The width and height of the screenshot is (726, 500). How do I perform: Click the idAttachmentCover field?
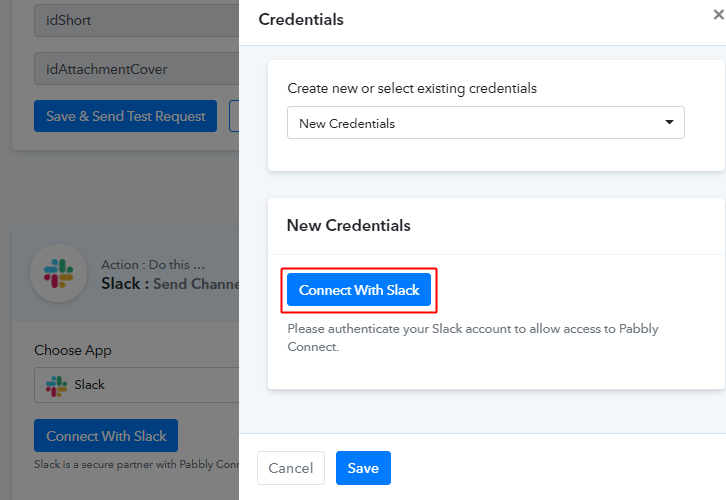click(137, 69)
